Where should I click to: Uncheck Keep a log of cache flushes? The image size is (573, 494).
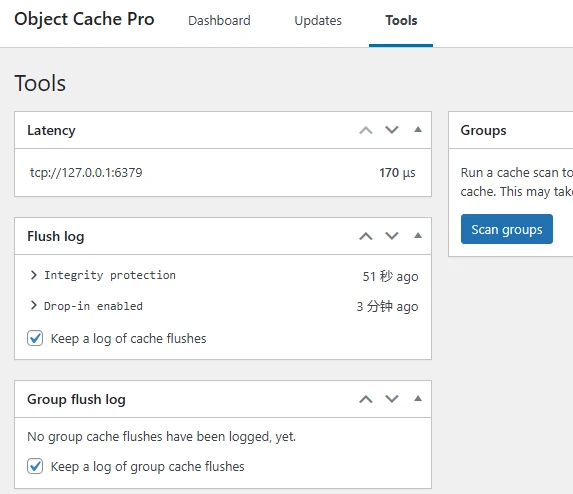click(x=35, y=338)
